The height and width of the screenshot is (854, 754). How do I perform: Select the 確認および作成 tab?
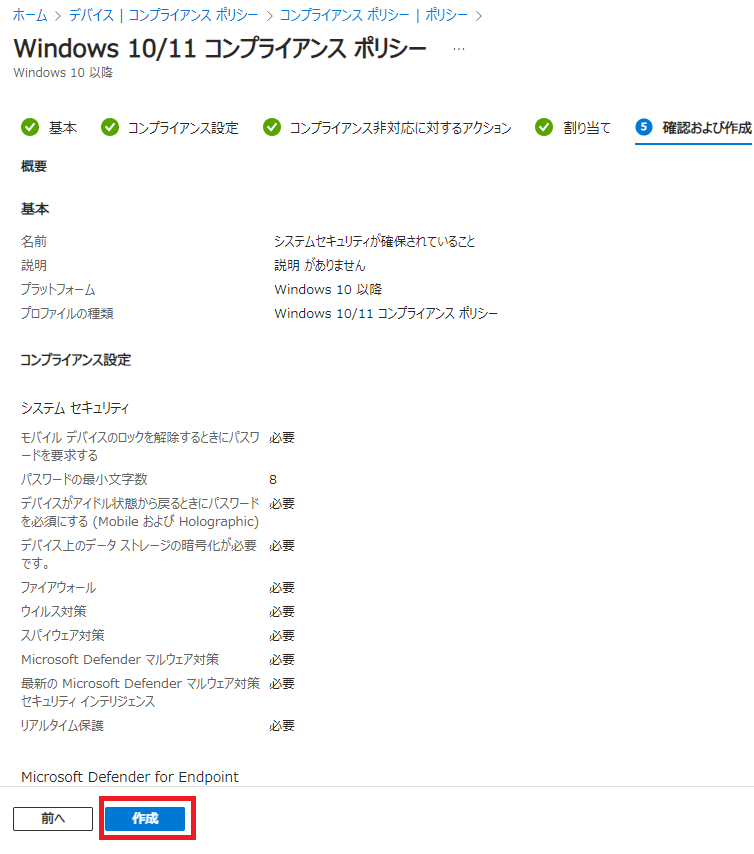point(706,128)
